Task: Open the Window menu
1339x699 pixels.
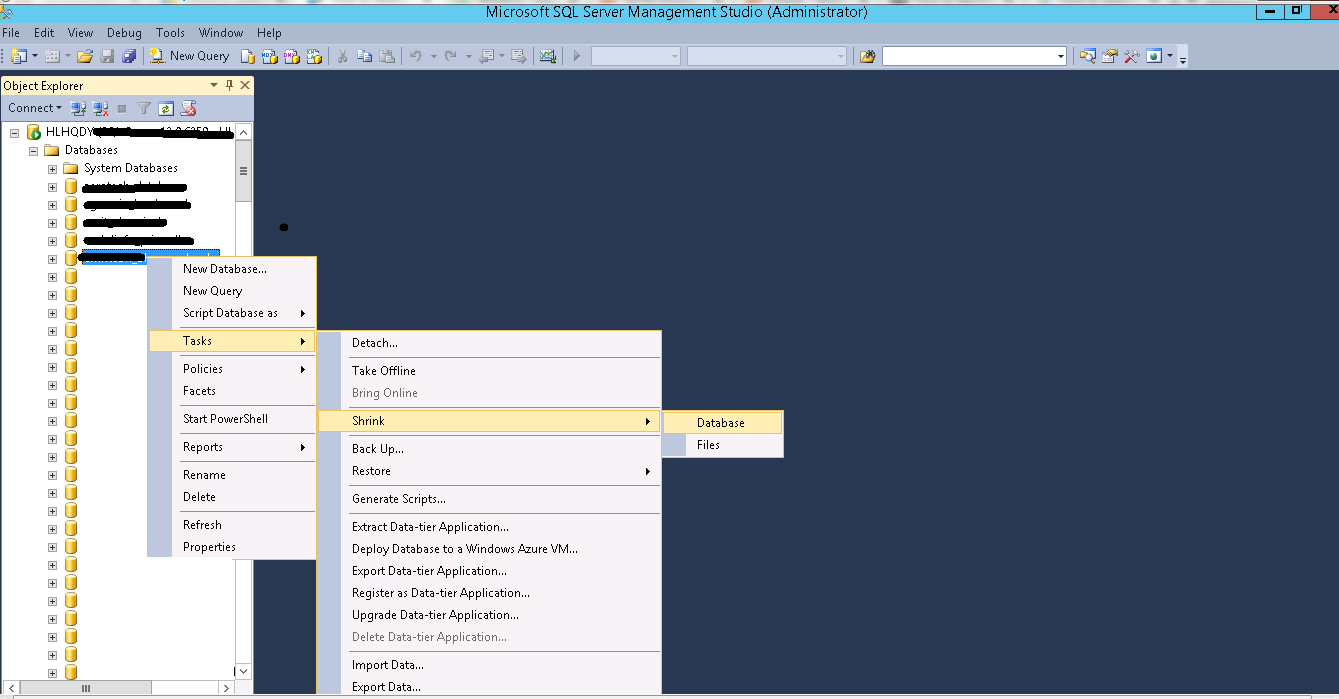Action: [x=221, y=33]
